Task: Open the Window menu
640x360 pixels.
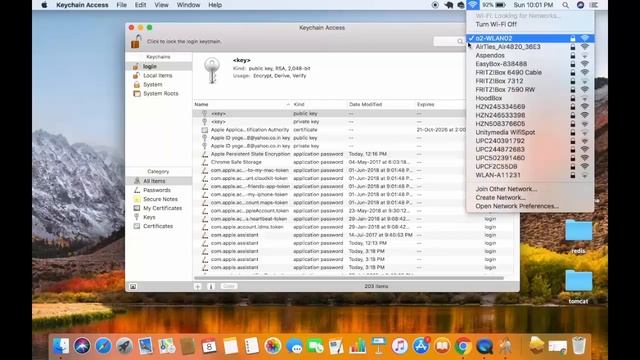Action: [x=188, y=5]
